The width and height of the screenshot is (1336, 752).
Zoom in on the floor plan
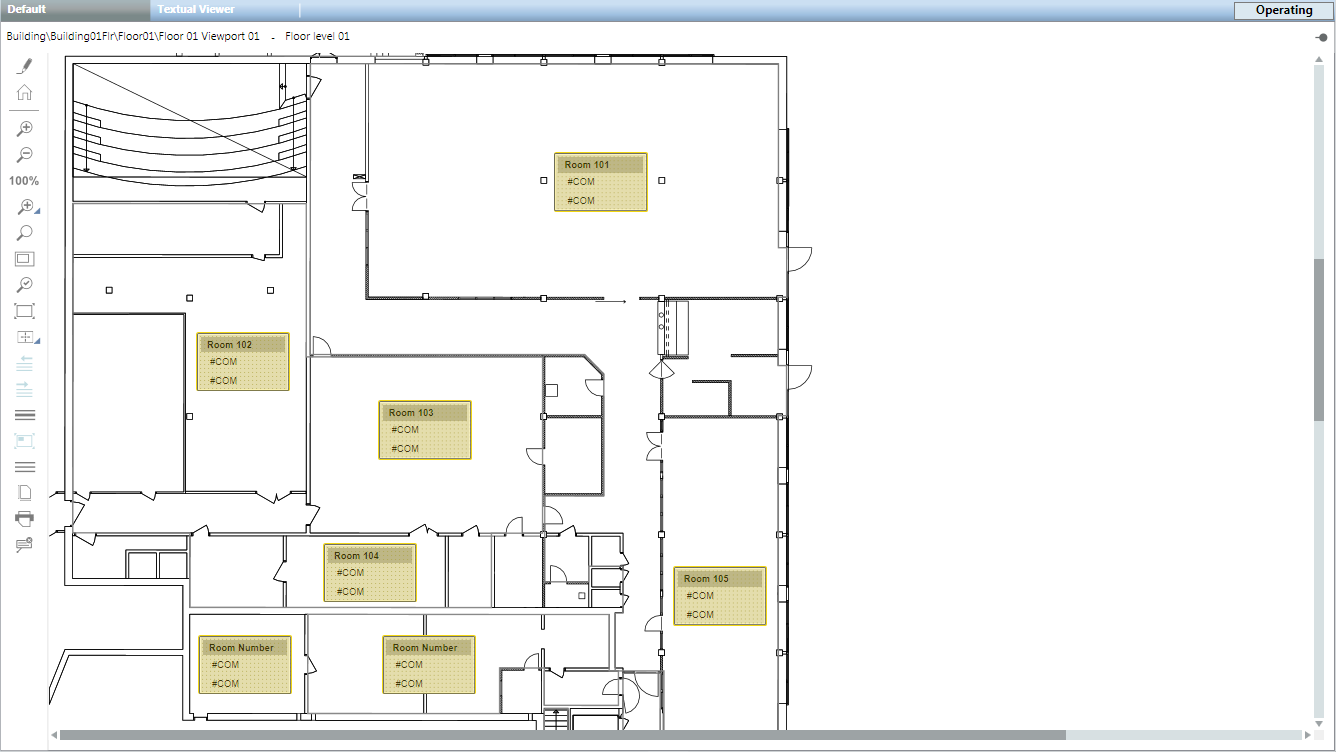point(24,127)
